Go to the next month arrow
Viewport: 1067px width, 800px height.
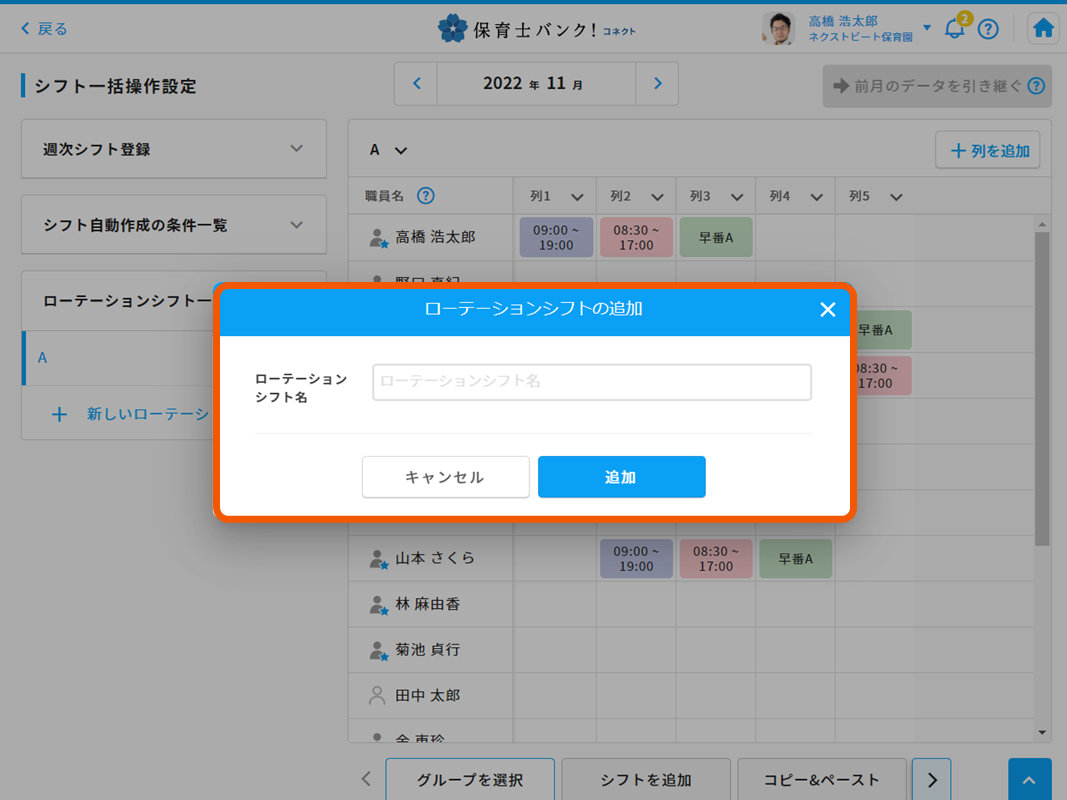click(x=657, y=84)
